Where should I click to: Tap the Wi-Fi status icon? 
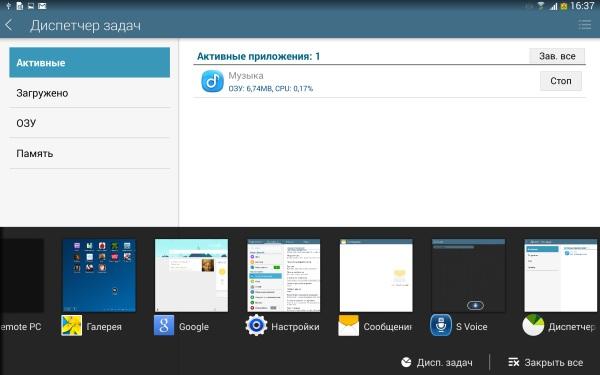[540, 6]
